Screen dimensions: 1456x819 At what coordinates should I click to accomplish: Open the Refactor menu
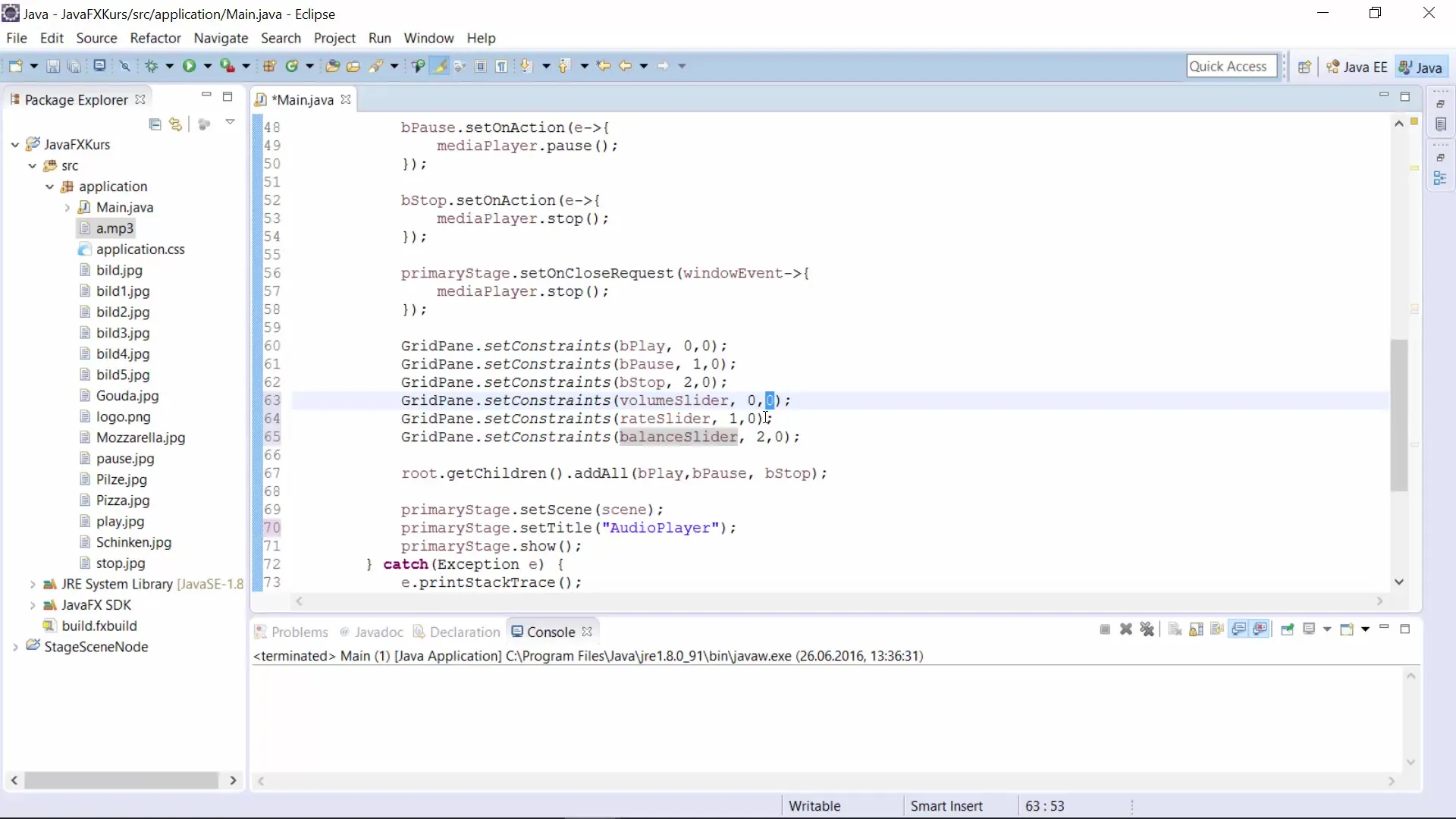tap(155, 38)
